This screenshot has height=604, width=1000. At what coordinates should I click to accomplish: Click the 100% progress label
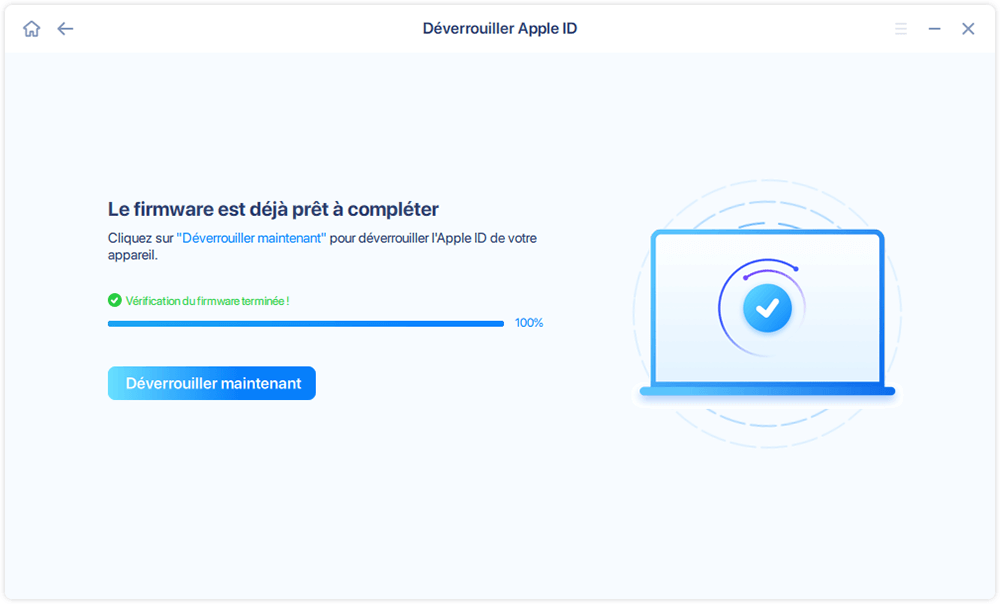[x=529, y=323]
